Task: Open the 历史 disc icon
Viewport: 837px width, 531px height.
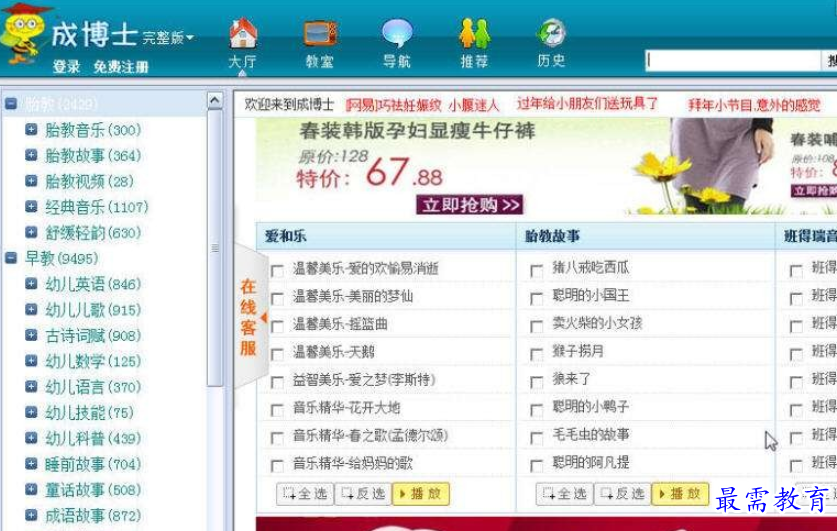Action: point(551,34)
